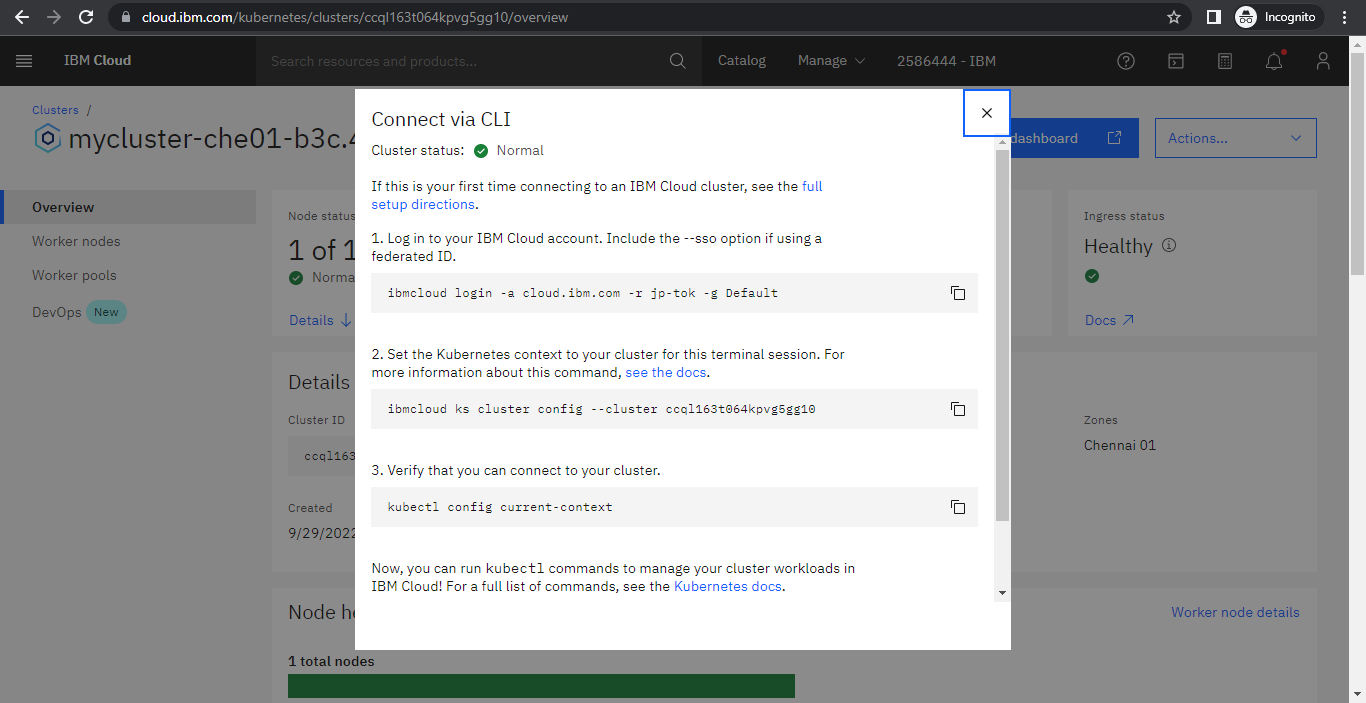
Task: Switch account via 2586444 - IBM selector
Action: click(x=946, y=61)
